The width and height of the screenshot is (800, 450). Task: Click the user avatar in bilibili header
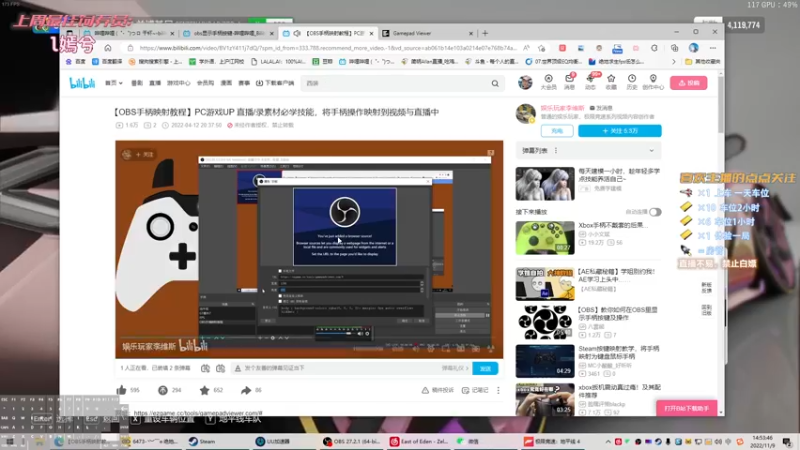[x=525, y=82]
